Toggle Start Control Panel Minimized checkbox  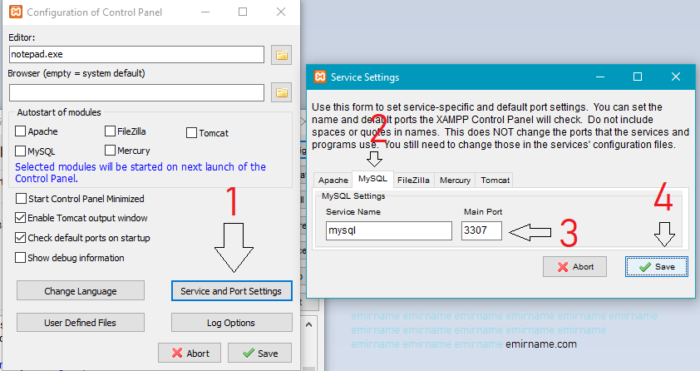tap(21, 198)
